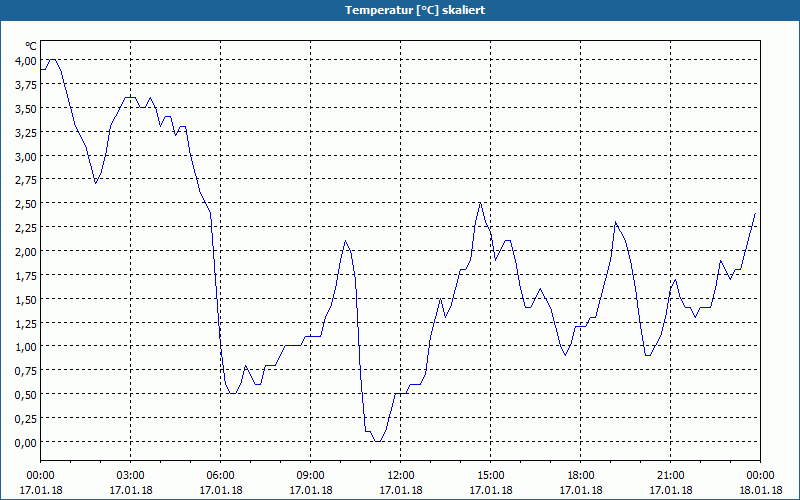Click the 21:00 time axis label
The width and height of the screenshot is (800, 500).
click(x=670, y=476)
